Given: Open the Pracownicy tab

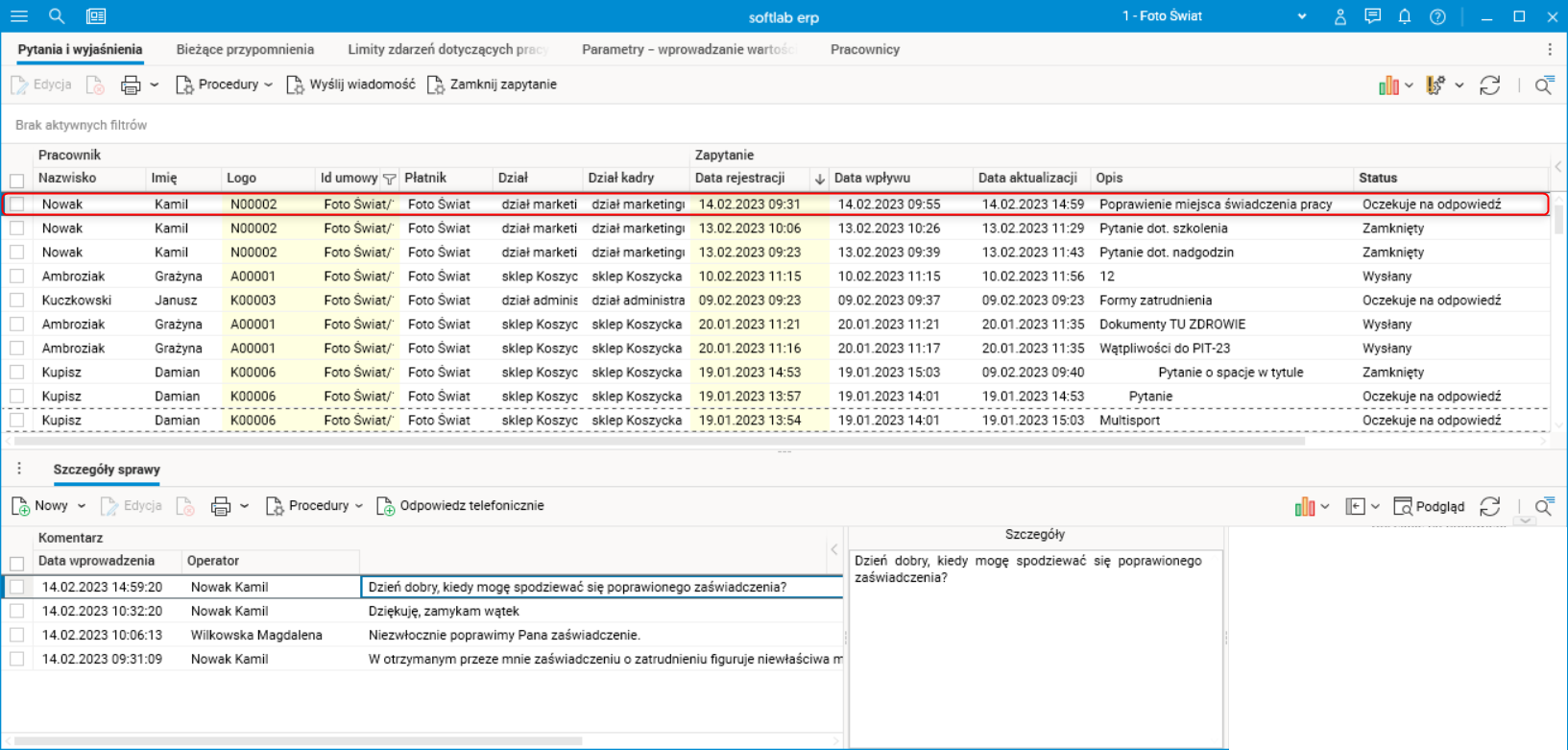Looking at the screenshot, I should (864, 50).
